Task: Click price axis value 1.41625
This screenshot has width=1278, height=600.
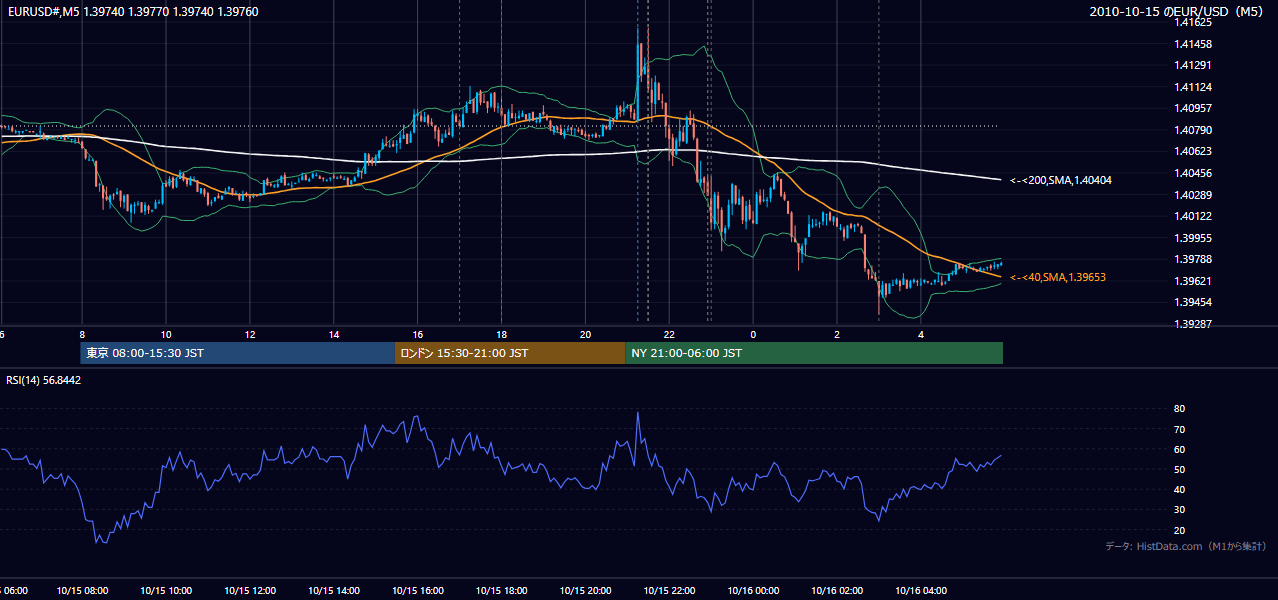Action: point(1193,22)
